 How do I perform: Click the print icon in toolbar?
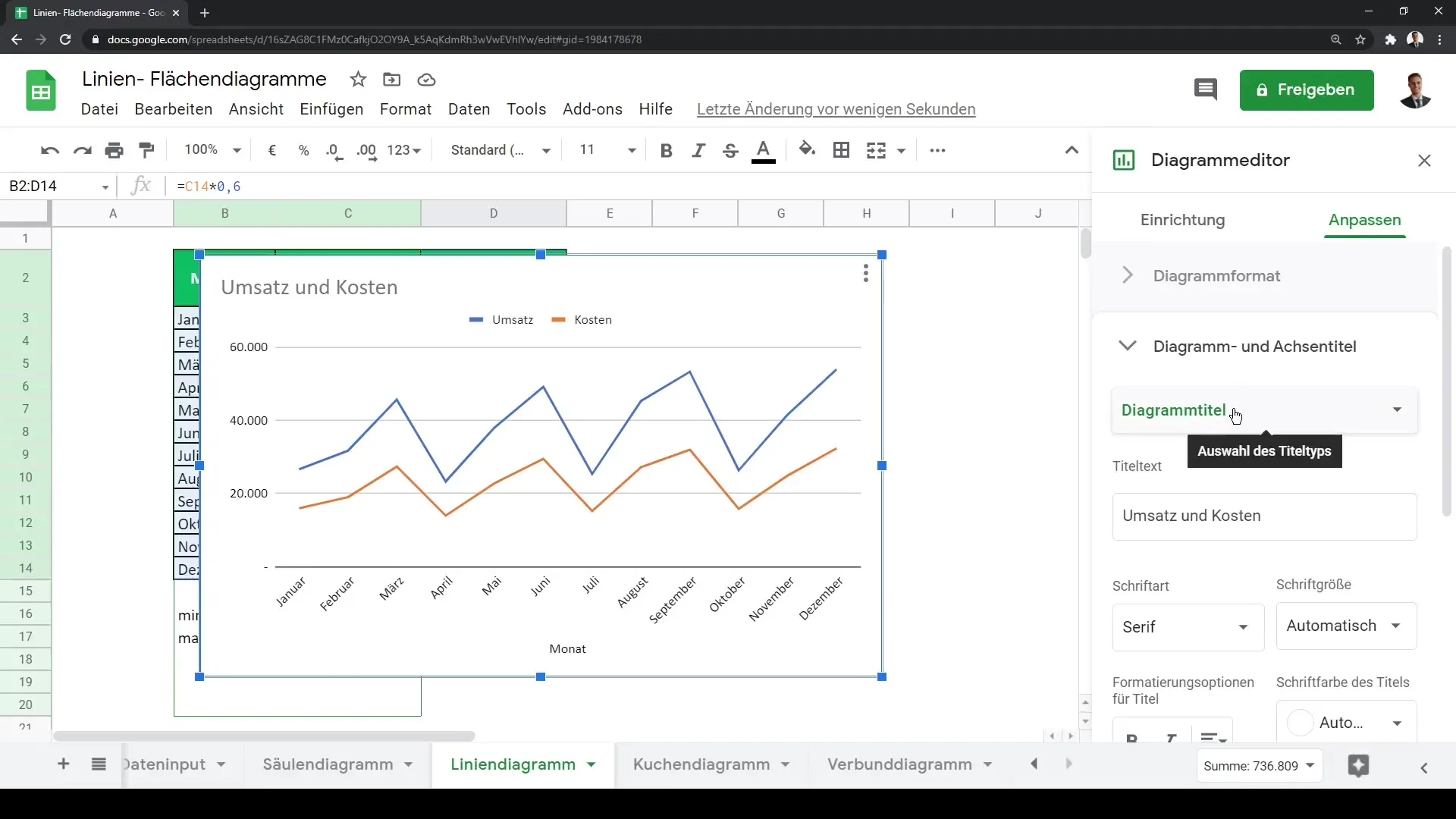(113, 150)
